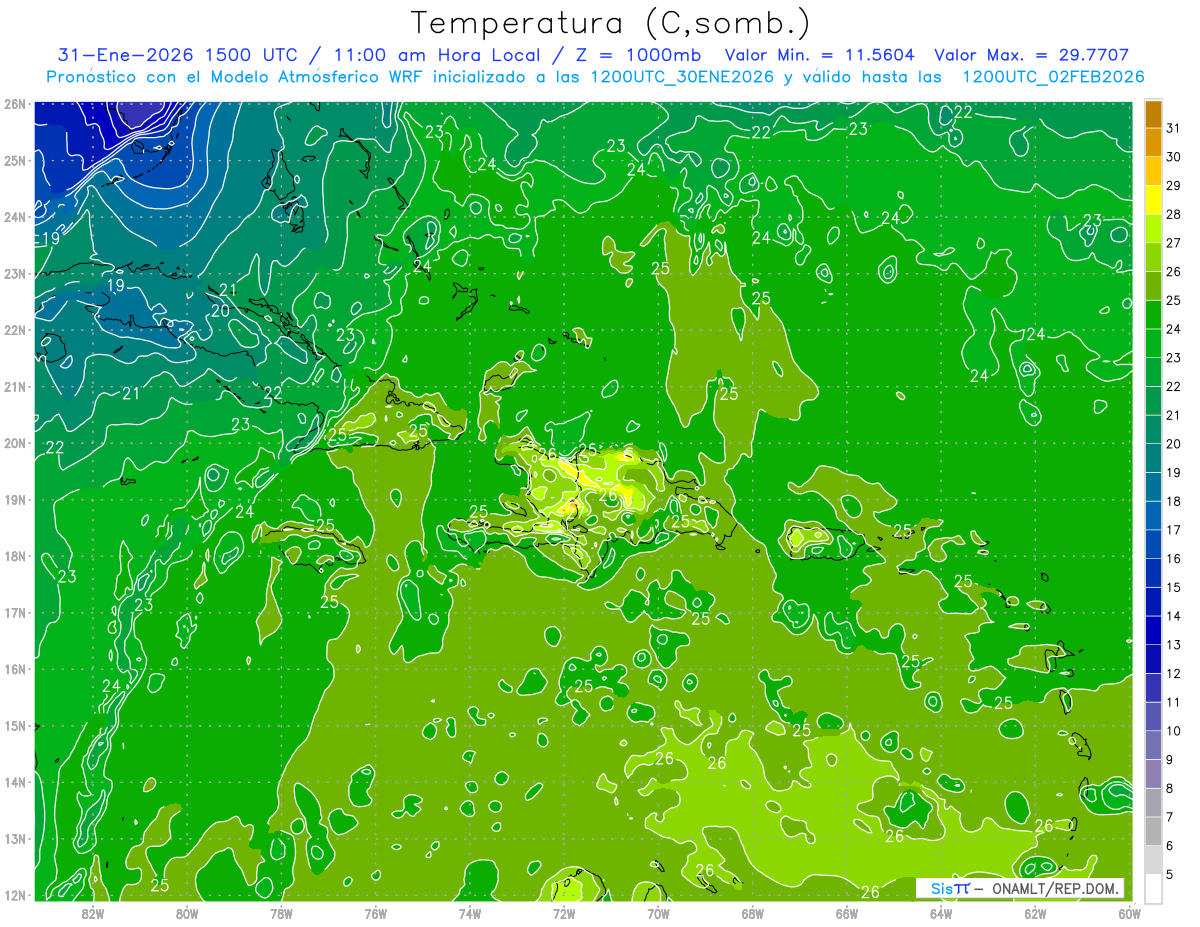Click the '62W' longitude axis label

click(x=1035, y=913)
